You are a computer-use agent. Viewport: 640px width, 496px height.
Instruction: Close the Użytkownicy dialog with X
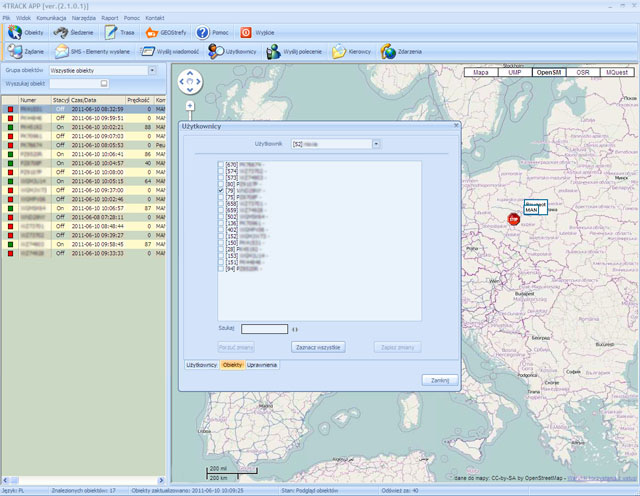(x=456, y=125)
